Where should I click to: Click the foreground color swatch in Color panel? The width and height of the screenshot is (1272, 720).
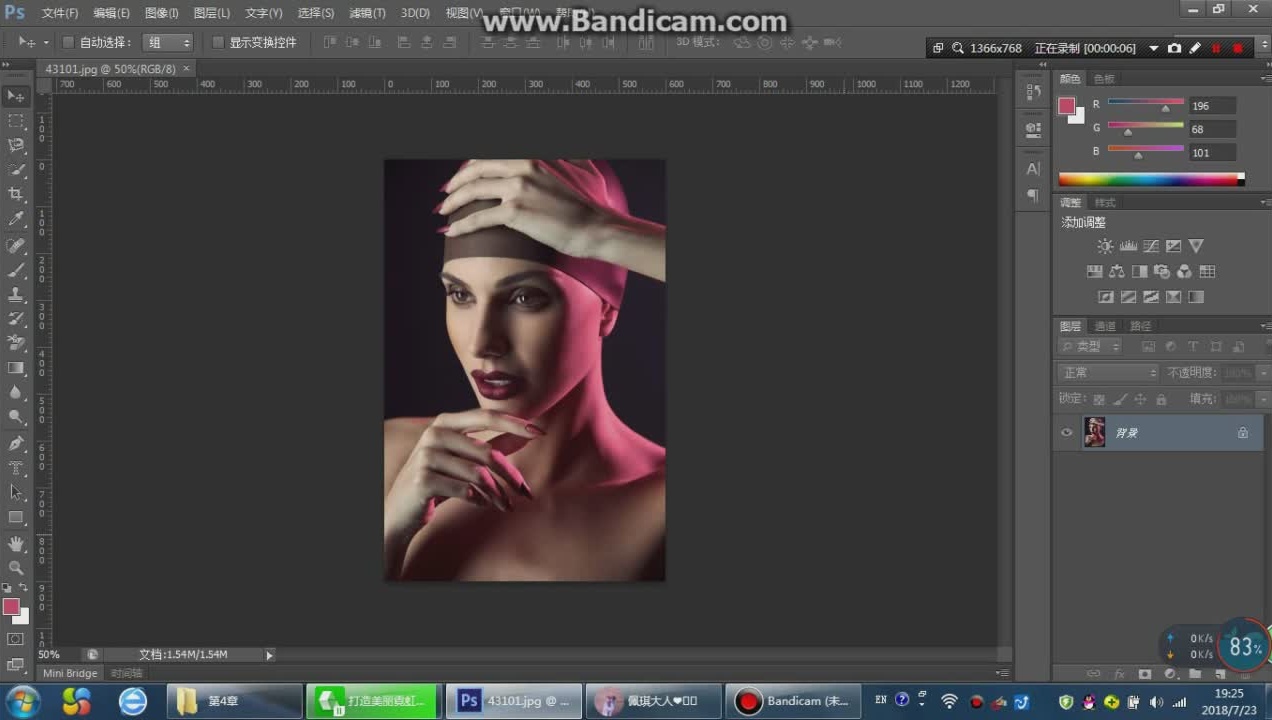tap(1067, 106)
